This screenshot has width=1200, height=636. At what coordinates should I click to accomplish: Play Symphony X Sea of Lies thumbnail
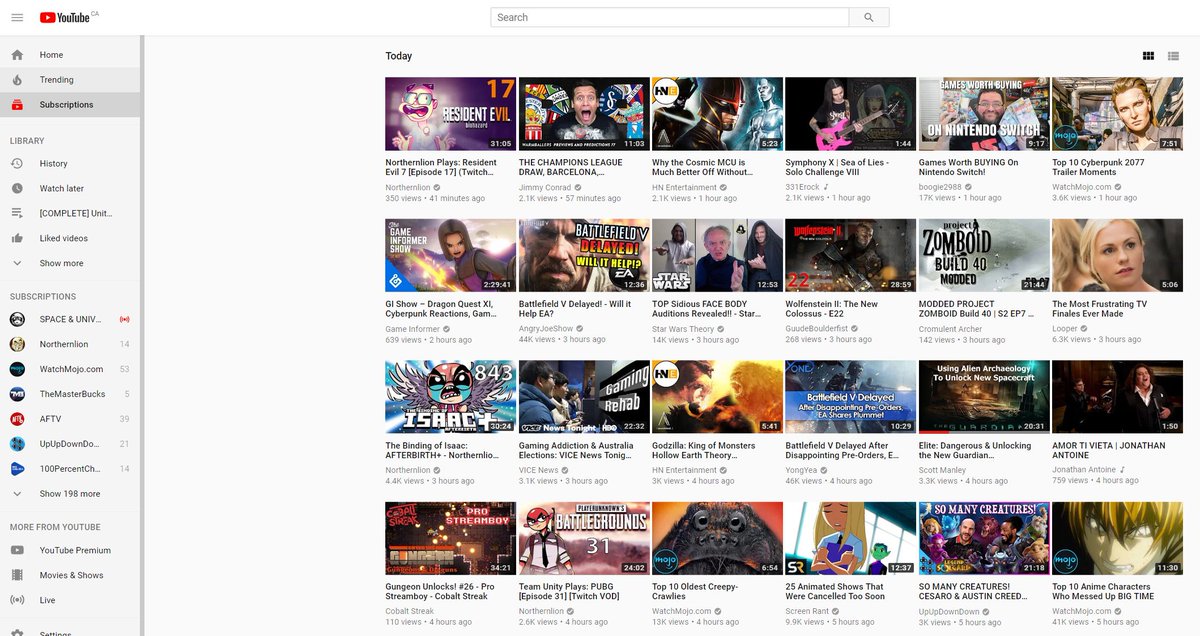click(x=851, y=114)
